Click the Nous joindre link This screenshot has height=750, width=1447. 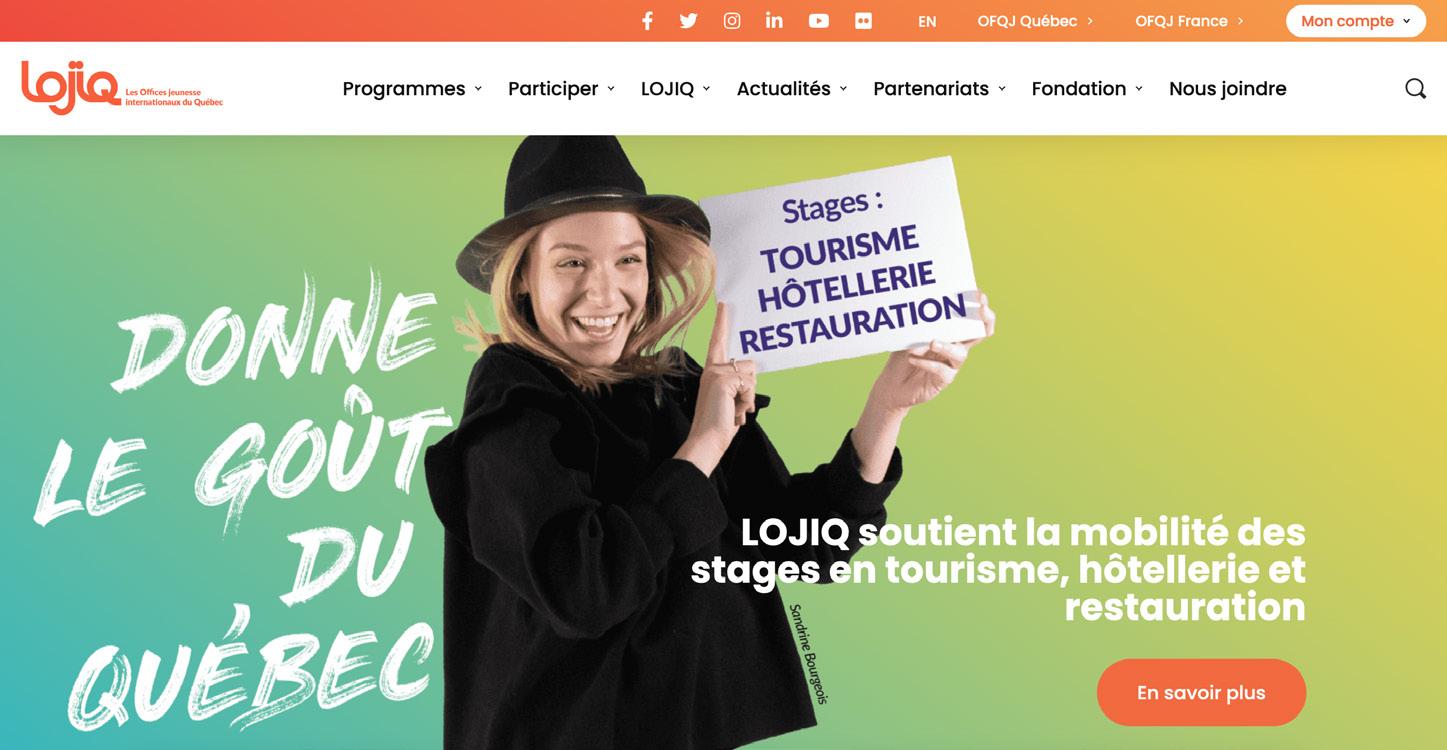pyautogui.click(x=1227, y=88)
